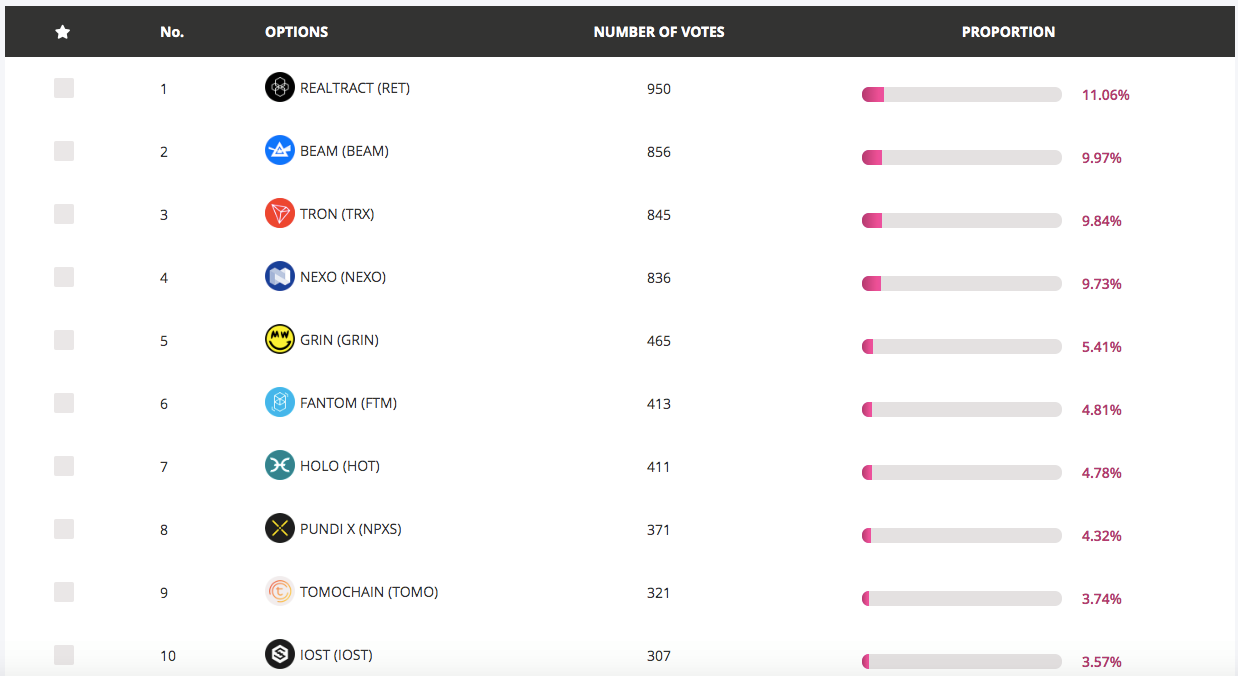This screenshot has height=676, width=1238.
Task: Select the checkbox for GRIN row
Action: click(64, 340)
